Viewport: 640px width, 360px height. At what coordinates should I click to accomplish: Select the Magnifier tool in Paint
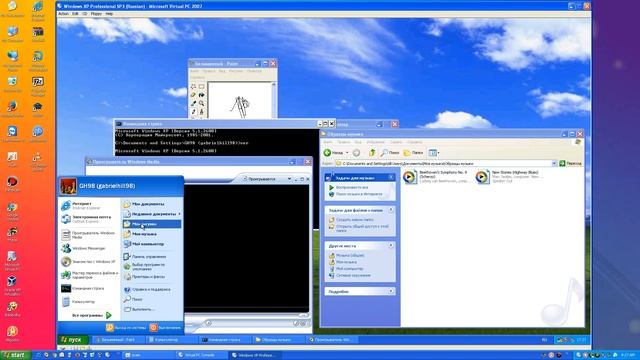coord(201,103)
